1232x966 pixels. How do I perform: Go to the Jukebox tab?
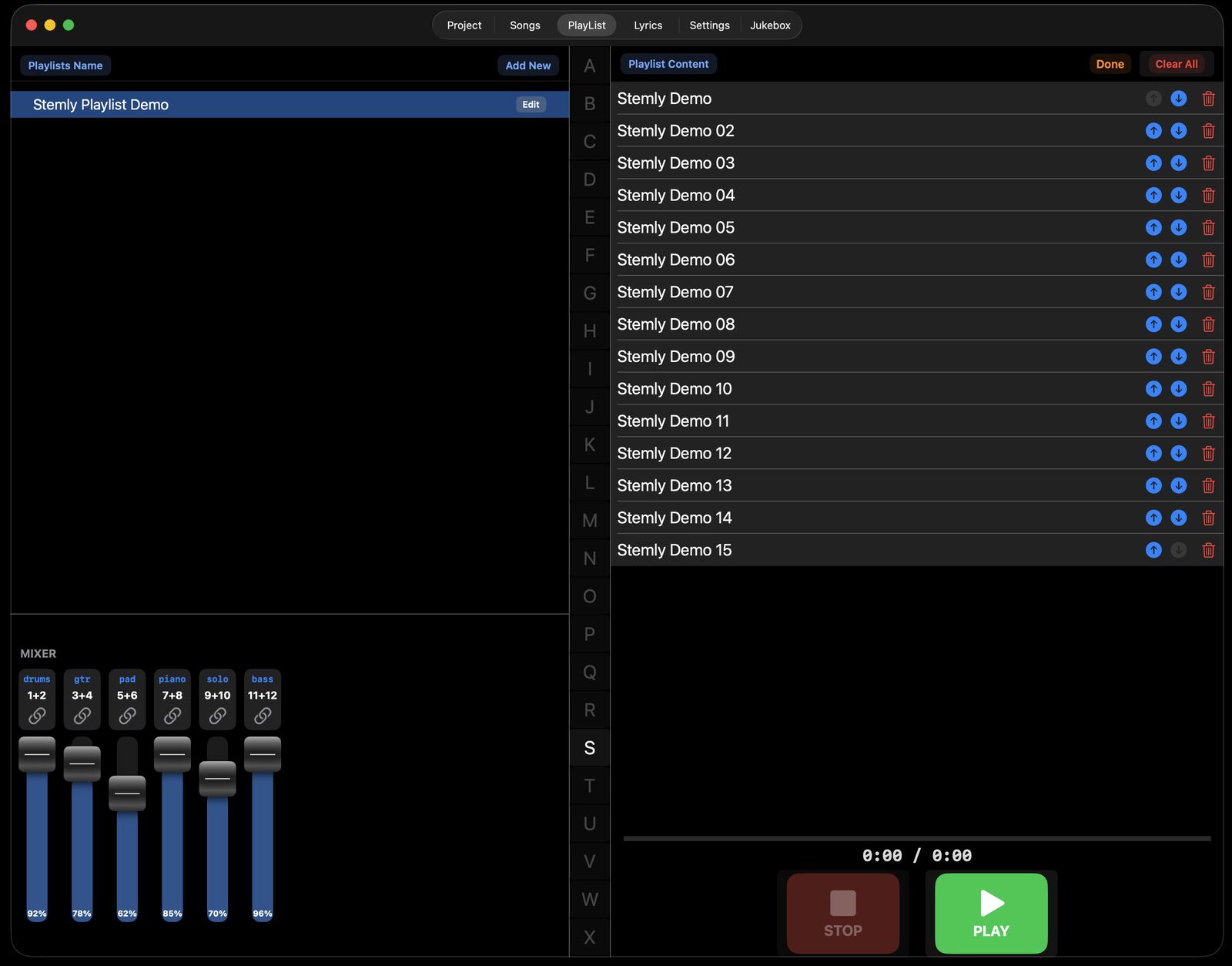pos(770,25)
